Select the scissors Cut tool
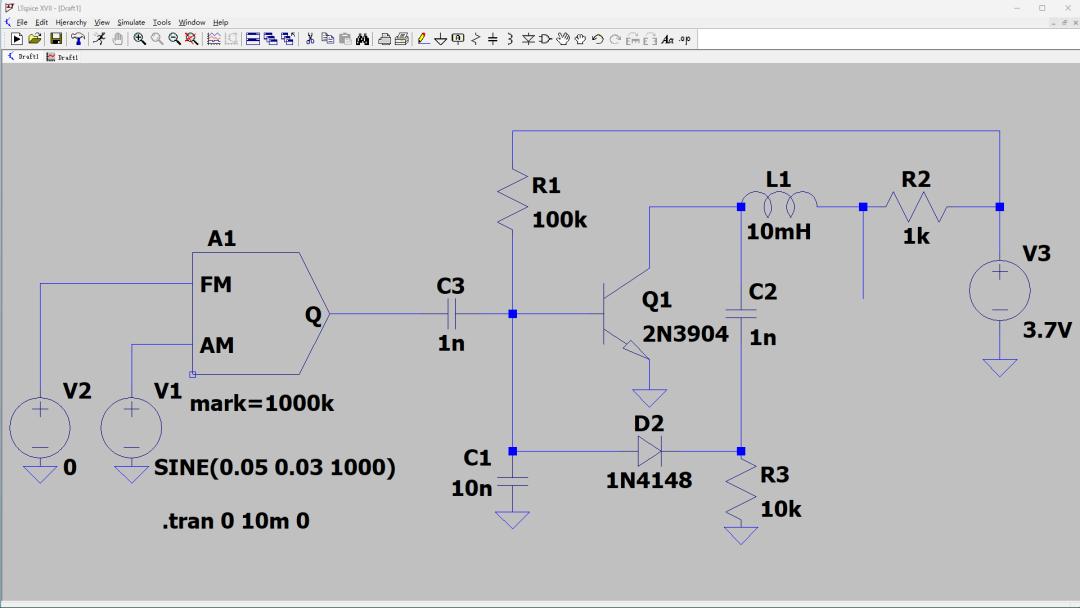The height and width of the screenshot is (608, 1080). 310,39
